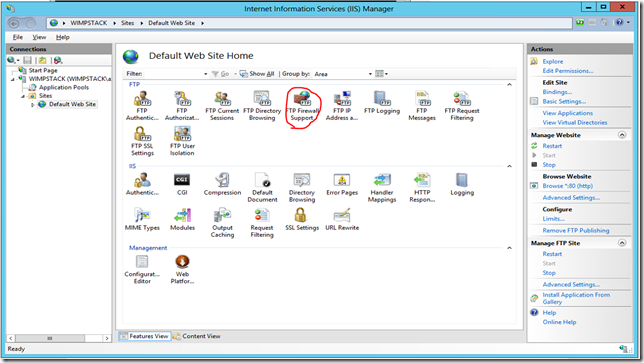Viewport: 644px width, 363px height.
Task: Click Edit Permissions link
Action: click(x=568, y=71)
